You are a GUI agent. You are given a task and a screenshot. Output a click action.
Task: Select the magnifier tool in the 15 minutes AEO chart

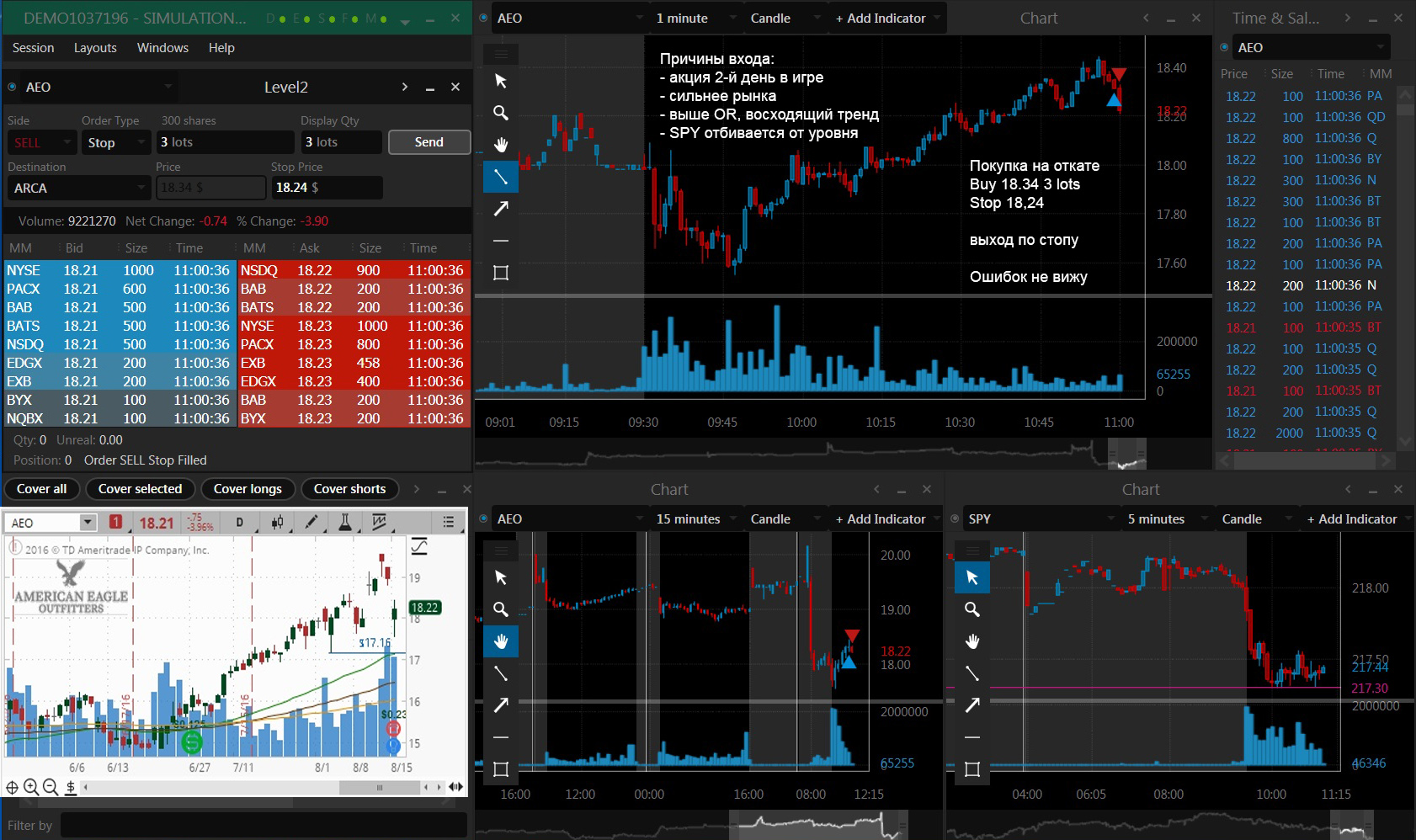click(x=501, y=609)
